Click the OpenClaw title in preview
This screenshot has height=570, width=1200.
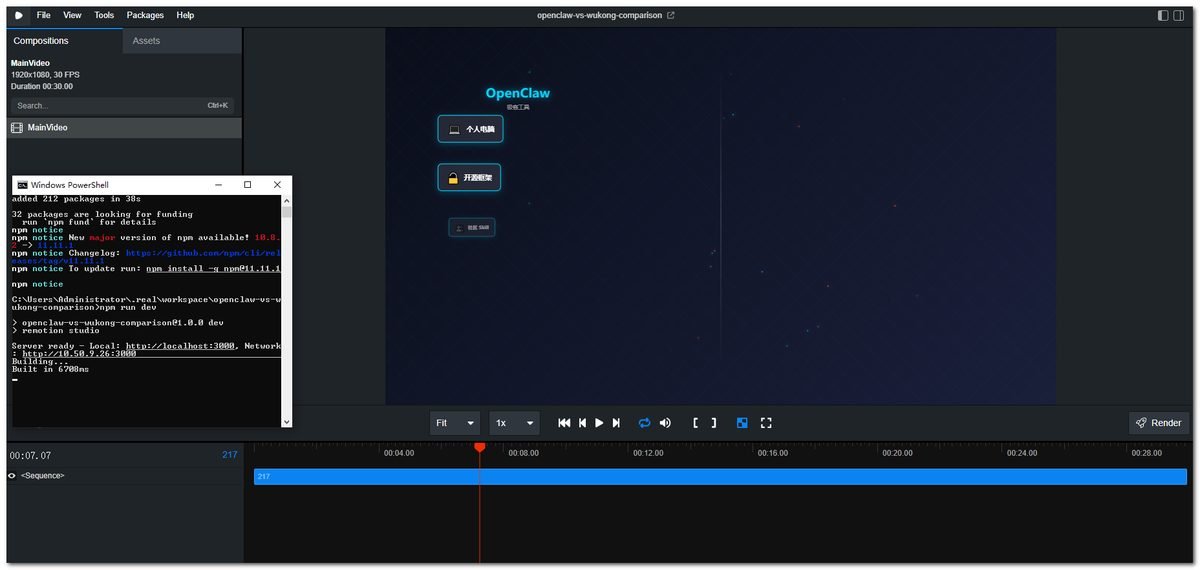click(x=518, y=93)
